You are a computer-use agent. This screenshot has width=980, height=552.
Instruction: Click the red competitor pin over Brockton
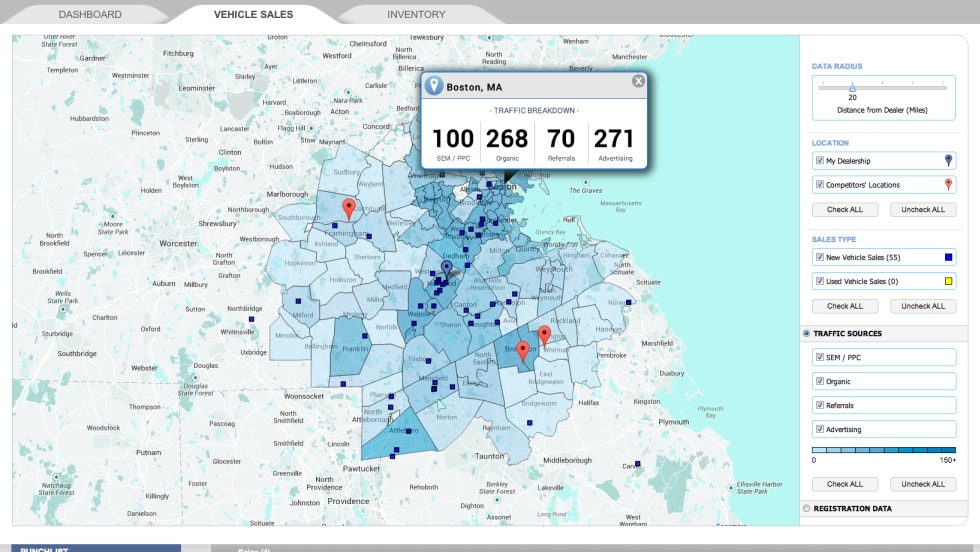pyautogui.click(x=522, y=350)
